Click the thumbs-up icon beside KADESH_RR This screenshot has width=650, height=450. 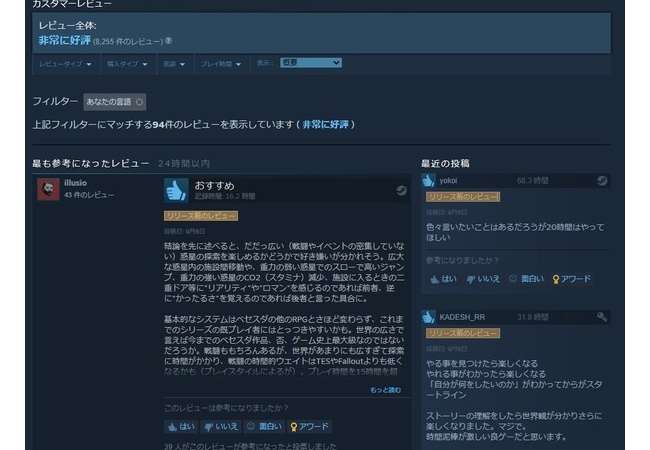(428, 316)
